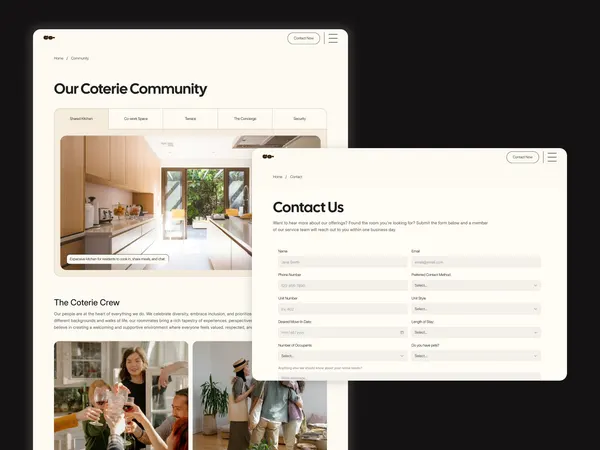Open calendar icon in Desired Move-In Date

pyautogui.click(x=402, y=333)
